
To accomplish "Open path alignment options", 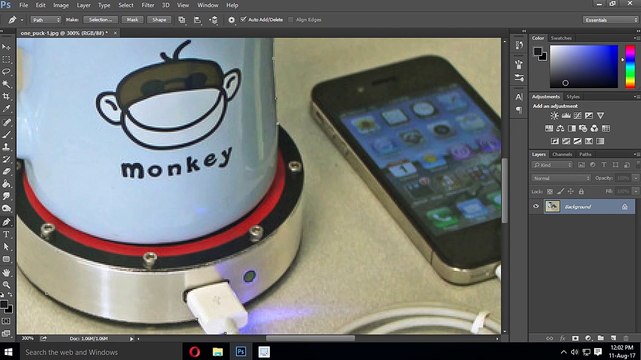I will point(197,20).
